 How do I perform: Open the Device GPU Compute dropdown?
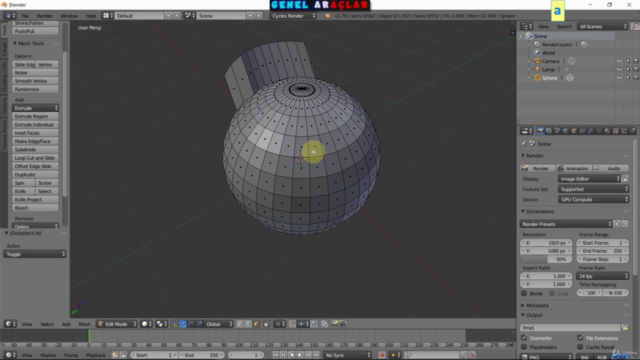click(x=593, y=200)
